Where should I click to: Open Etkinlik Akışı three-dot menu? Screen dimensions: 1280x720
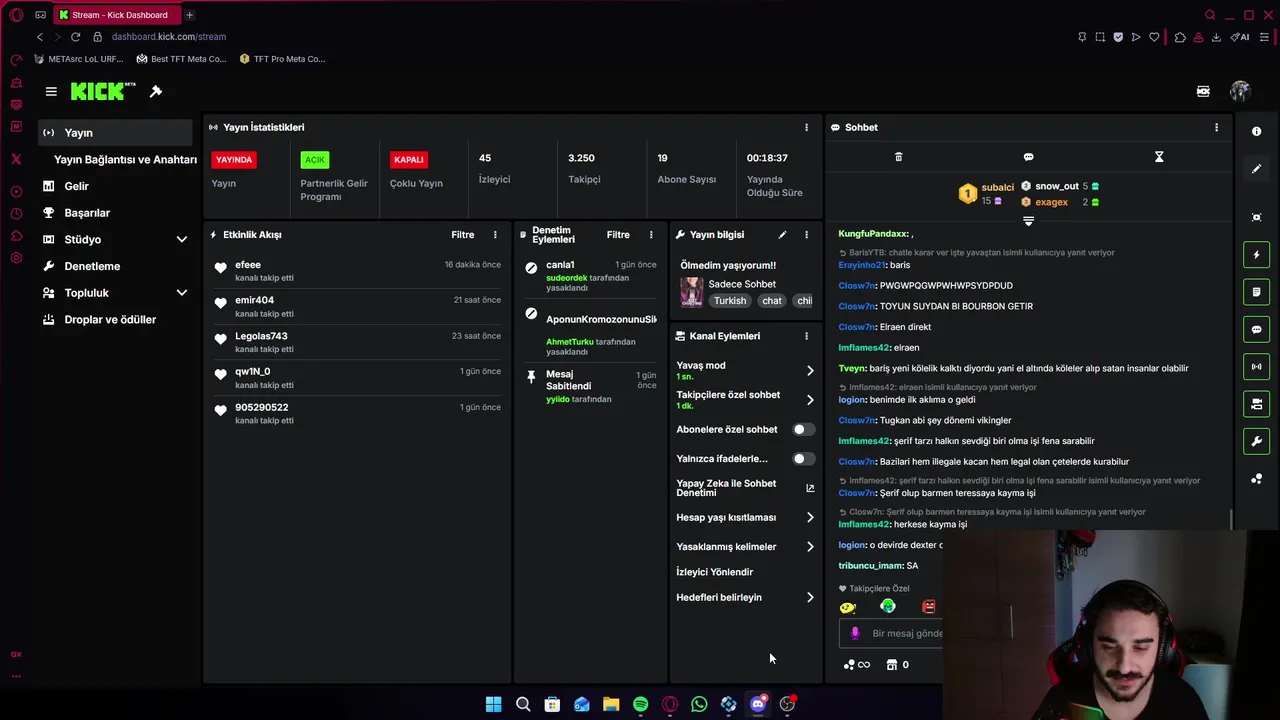click(494, 235)
